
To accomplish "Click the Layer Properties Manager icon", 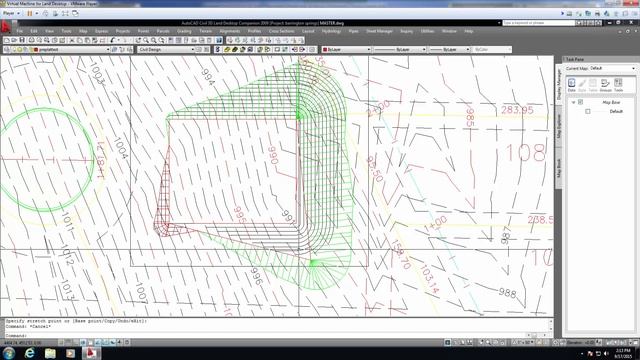I will 7,49.
